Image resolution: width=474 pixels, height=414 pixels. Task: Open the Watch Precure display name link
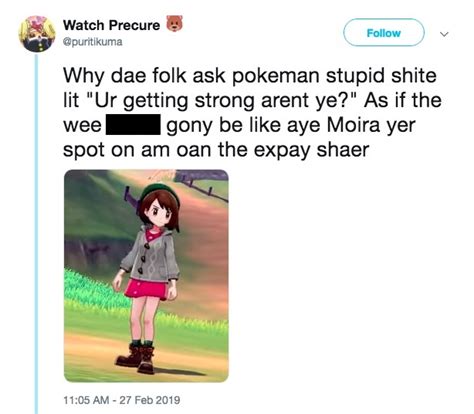point(112,25)
